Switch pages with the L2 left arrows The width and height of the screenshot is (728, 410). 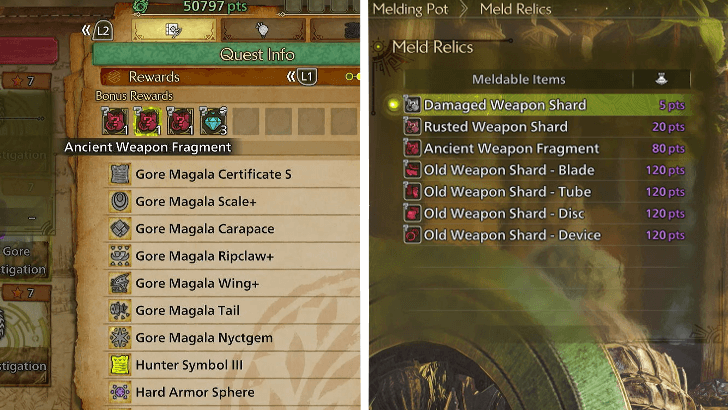click(97, 31)
